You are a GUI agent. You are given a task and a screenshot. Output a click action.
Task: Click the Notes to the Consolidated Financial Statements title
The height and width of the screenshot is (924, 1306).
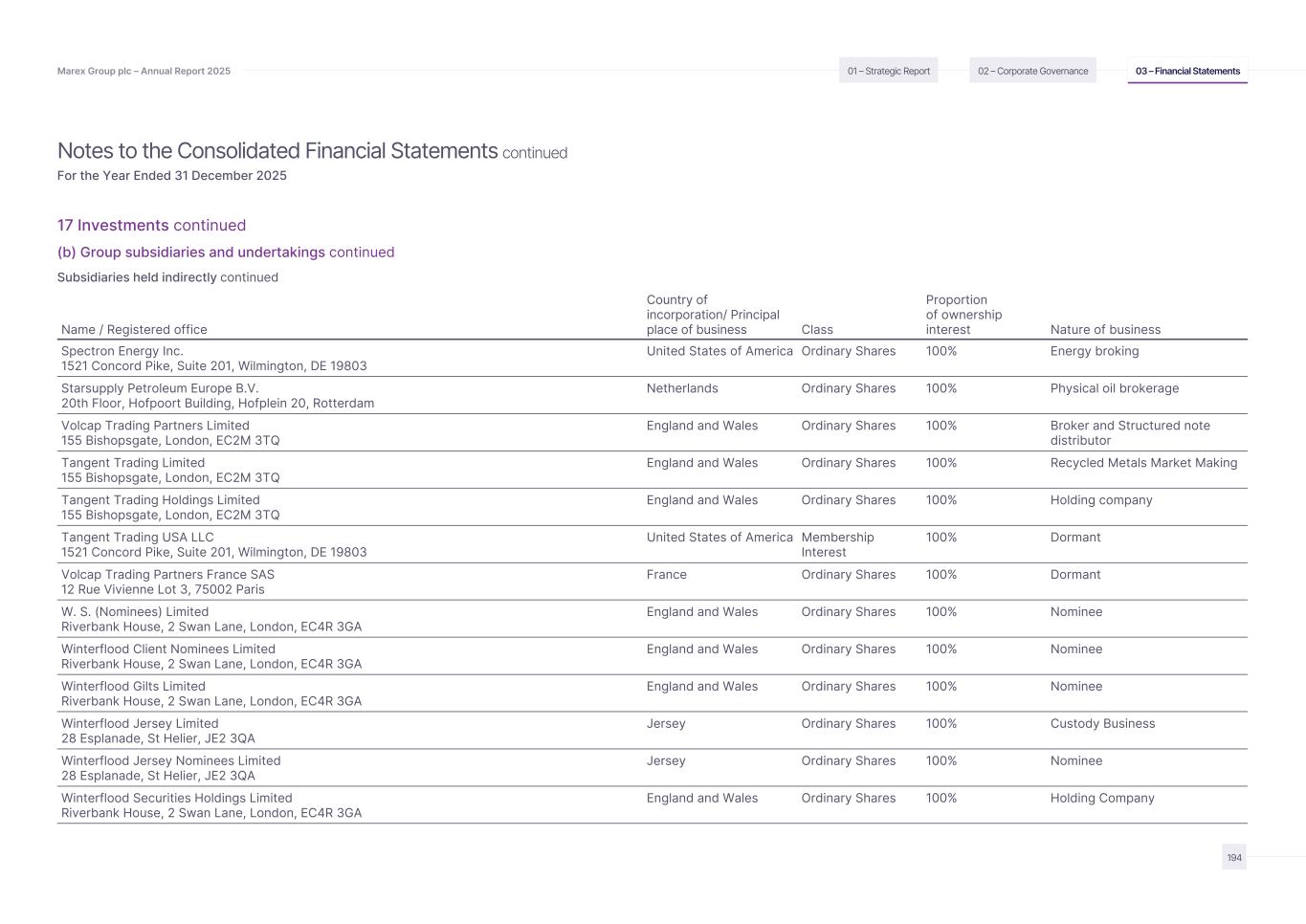pyautogui.click(x=277, y=151)
